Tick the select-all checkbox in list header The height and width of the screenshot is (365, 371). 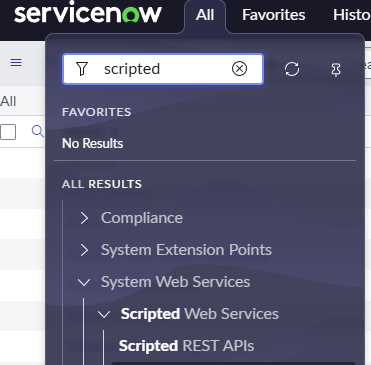click(x=8, y=132)
